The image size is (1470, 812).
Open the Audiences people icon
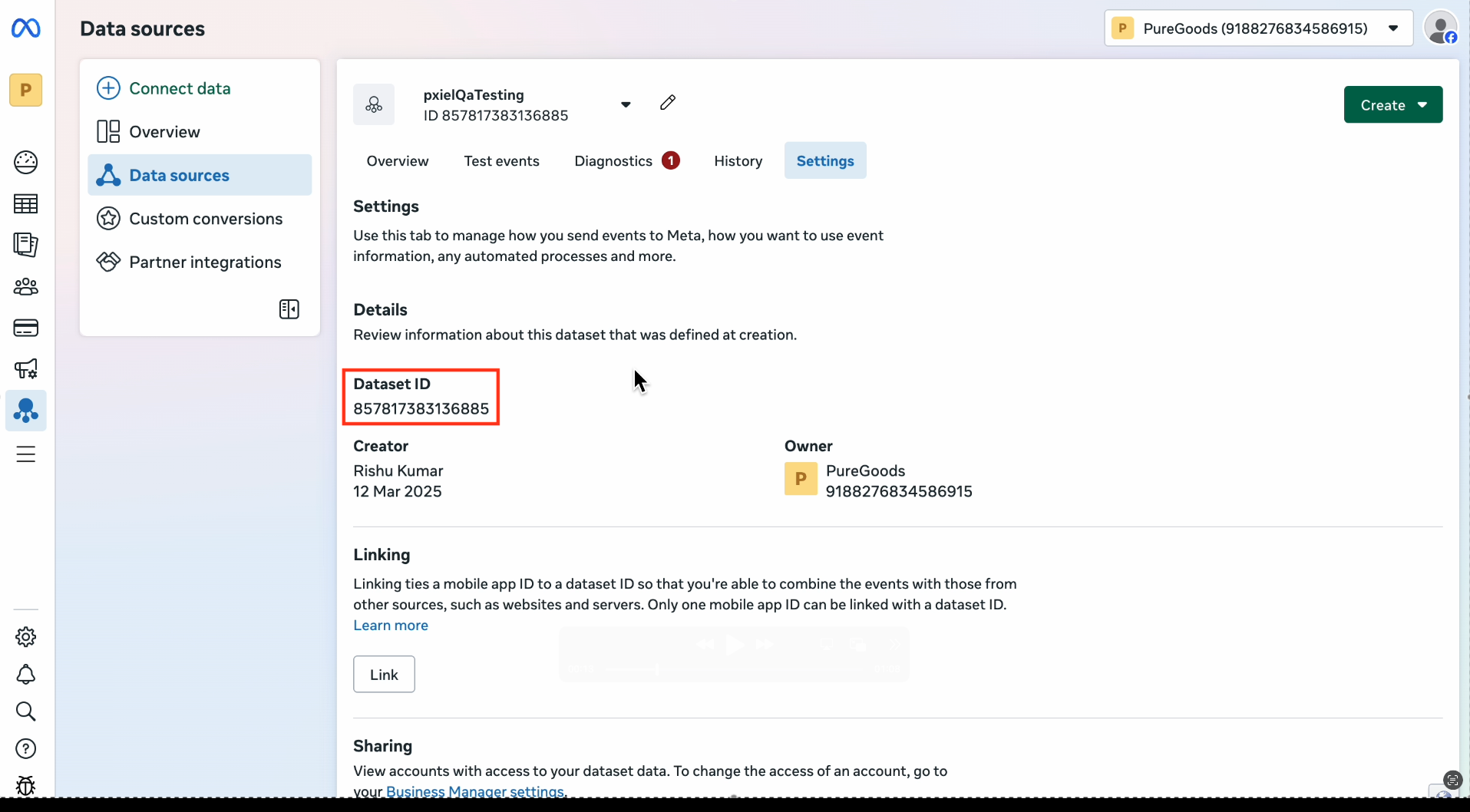(25, 286)
